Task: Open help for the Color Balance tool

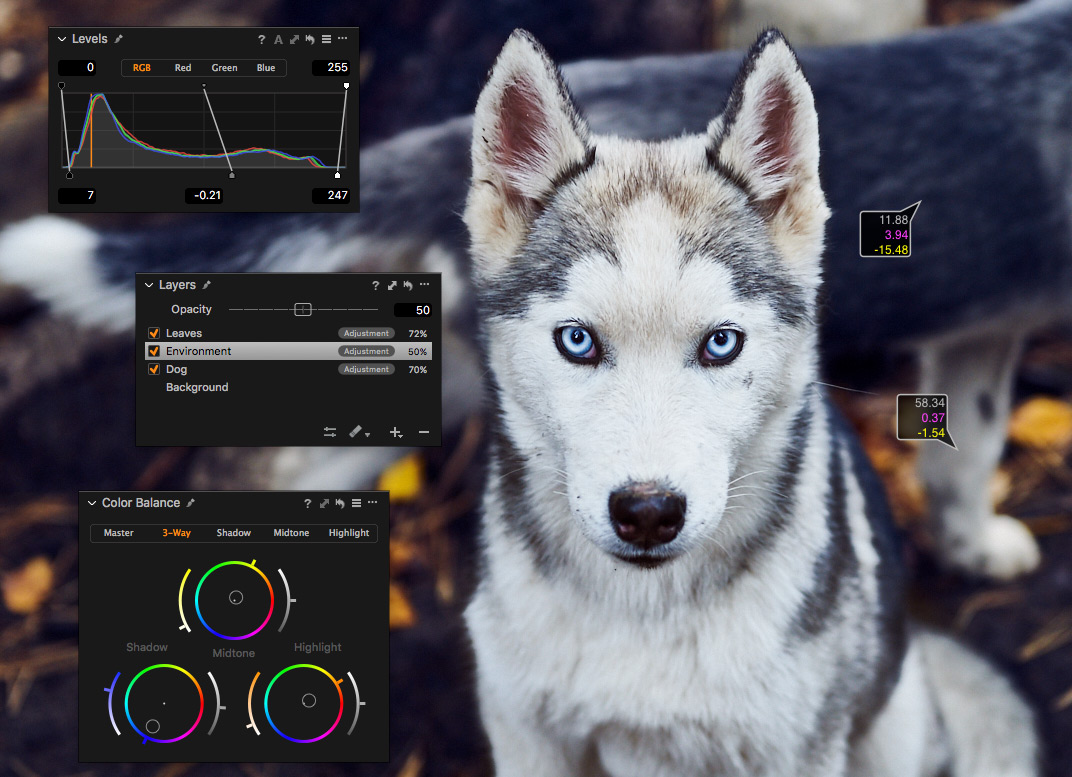Action: click(x=308, y=503)
